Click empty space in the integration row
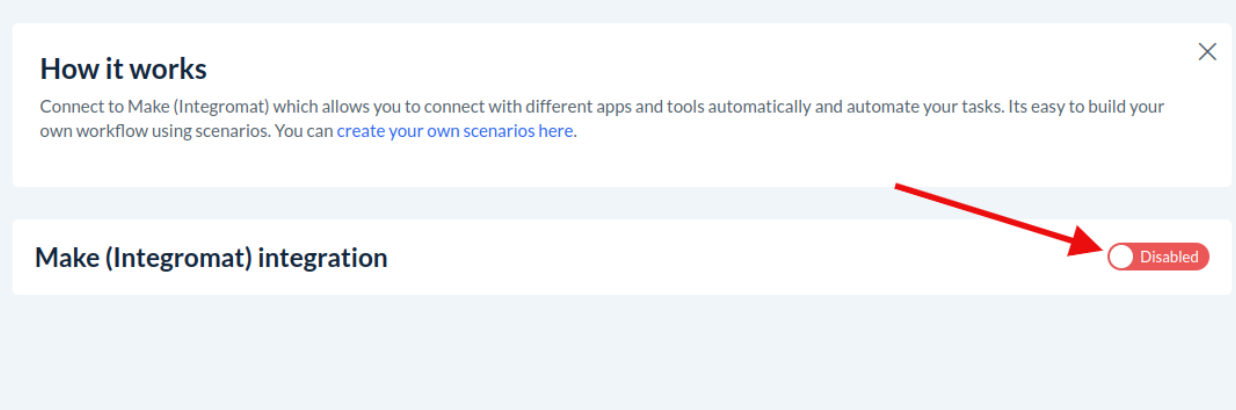 [x=700, y=258]
